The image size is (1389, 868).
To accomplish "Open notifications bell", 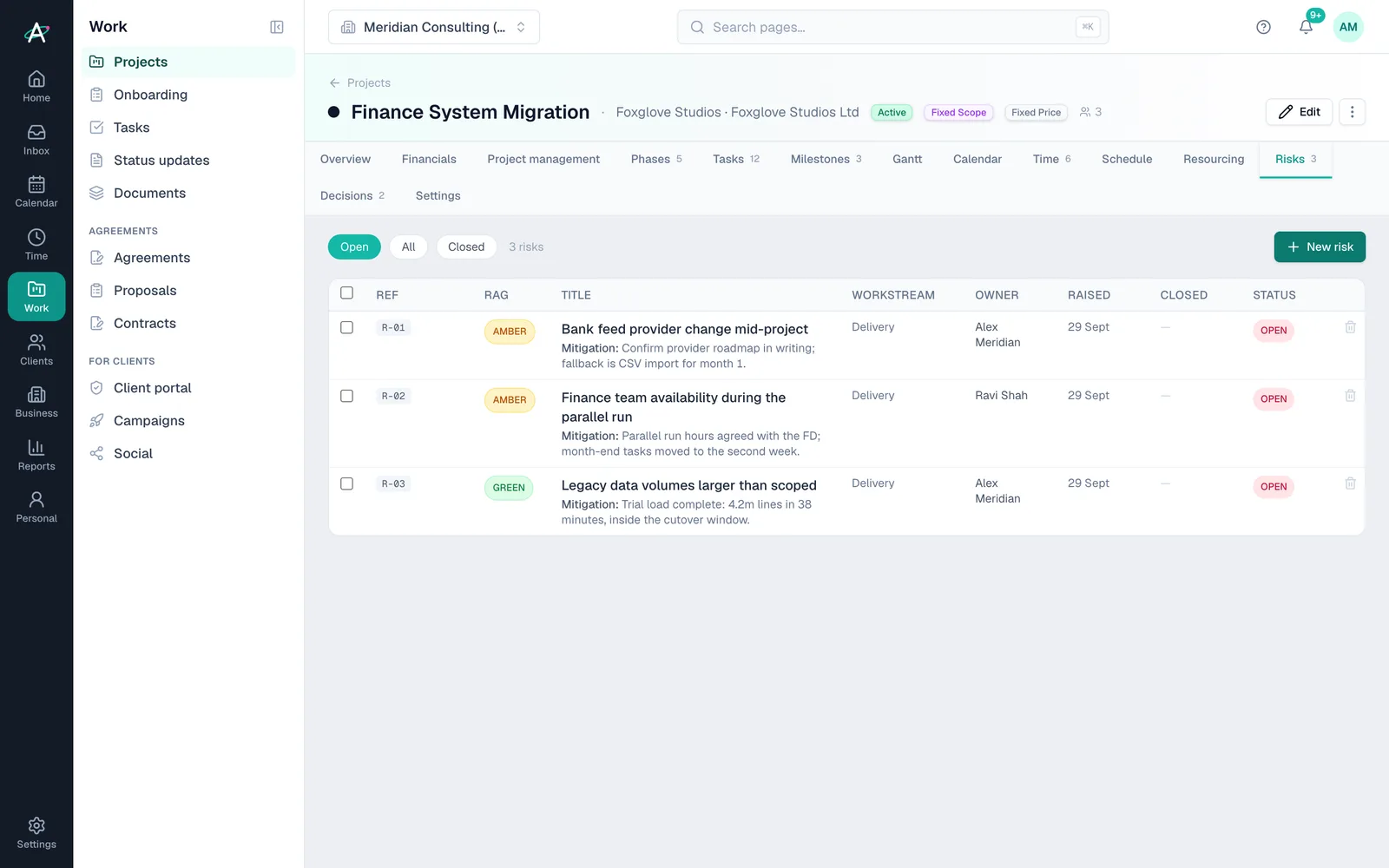I will [1306, 27].
